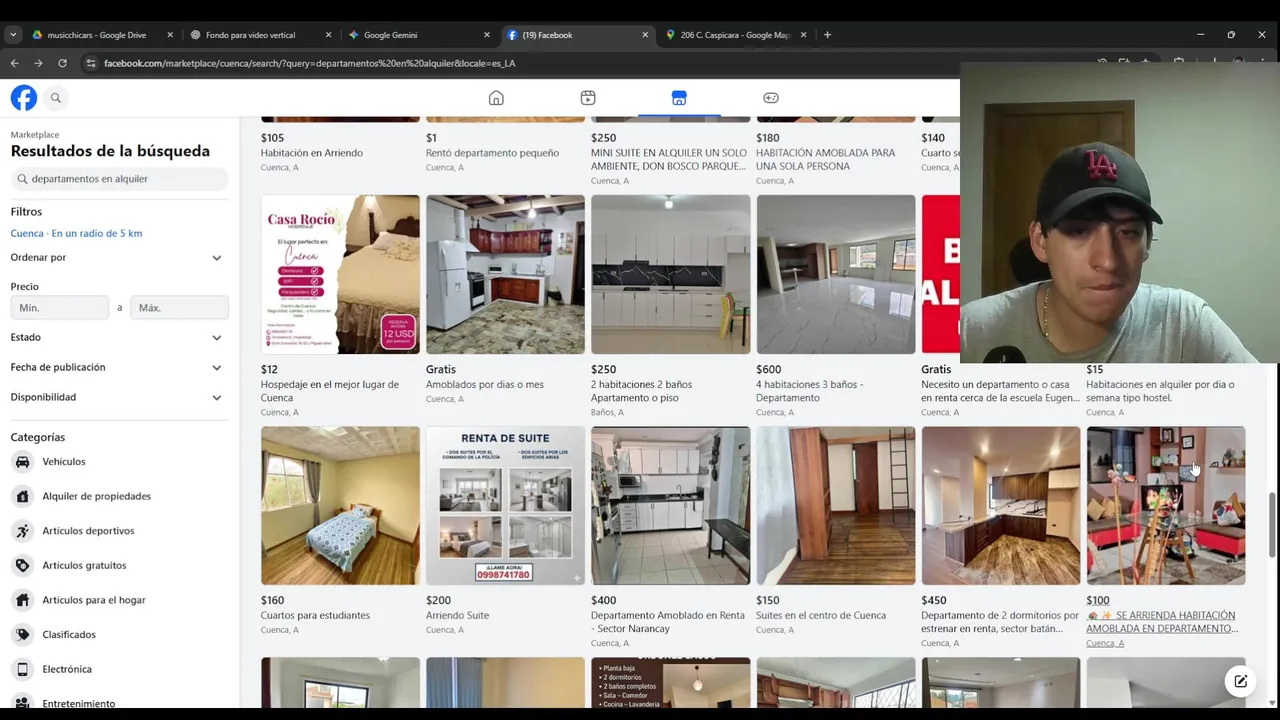Open a new browser tab with plus

pyautogui.click(x=827, y=35)
